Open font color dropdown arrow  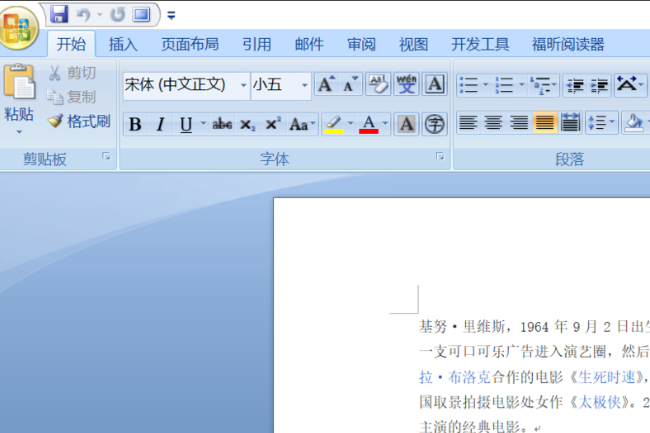(386, 123)
